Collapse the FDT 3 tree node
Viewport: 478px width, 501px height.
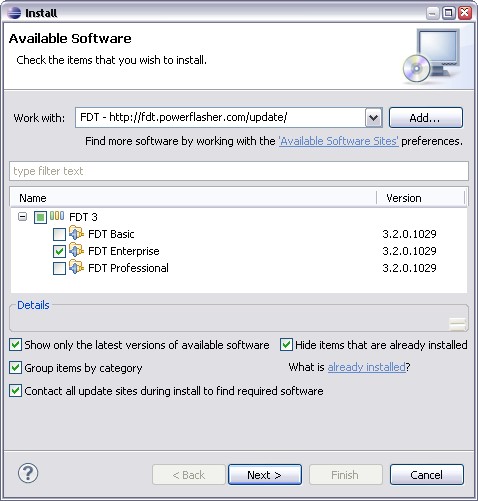click(x=22, y=217)
